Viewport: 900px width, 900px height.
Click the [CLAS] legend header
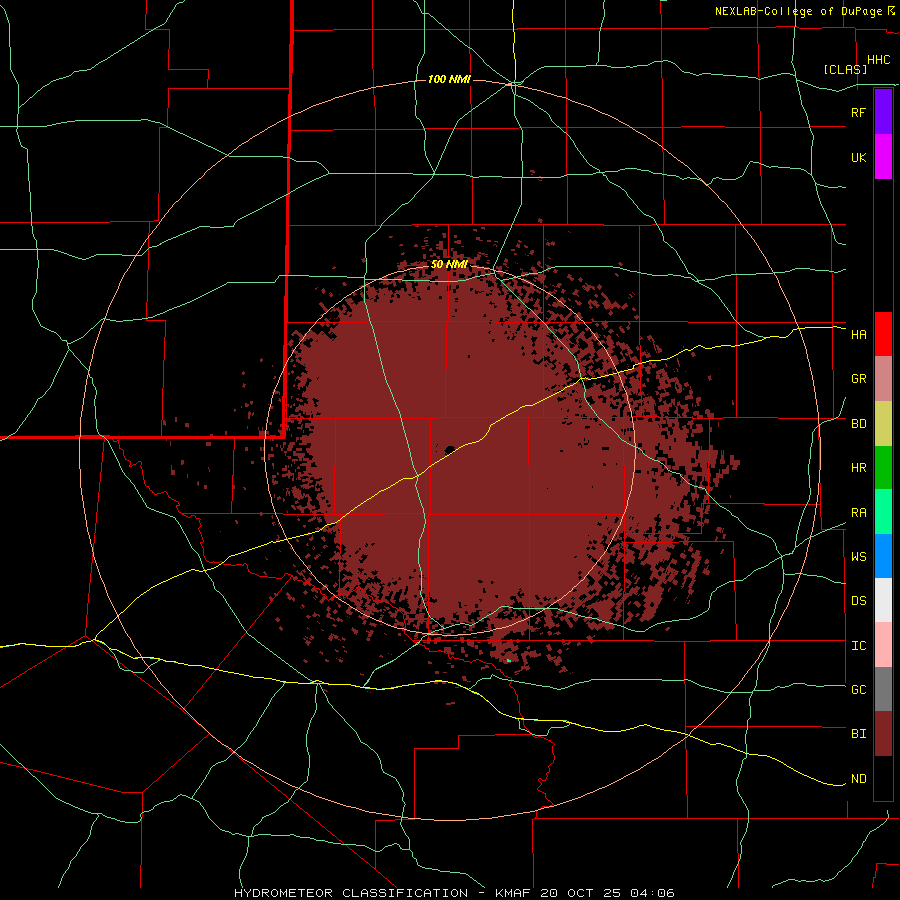pos(845,69)
